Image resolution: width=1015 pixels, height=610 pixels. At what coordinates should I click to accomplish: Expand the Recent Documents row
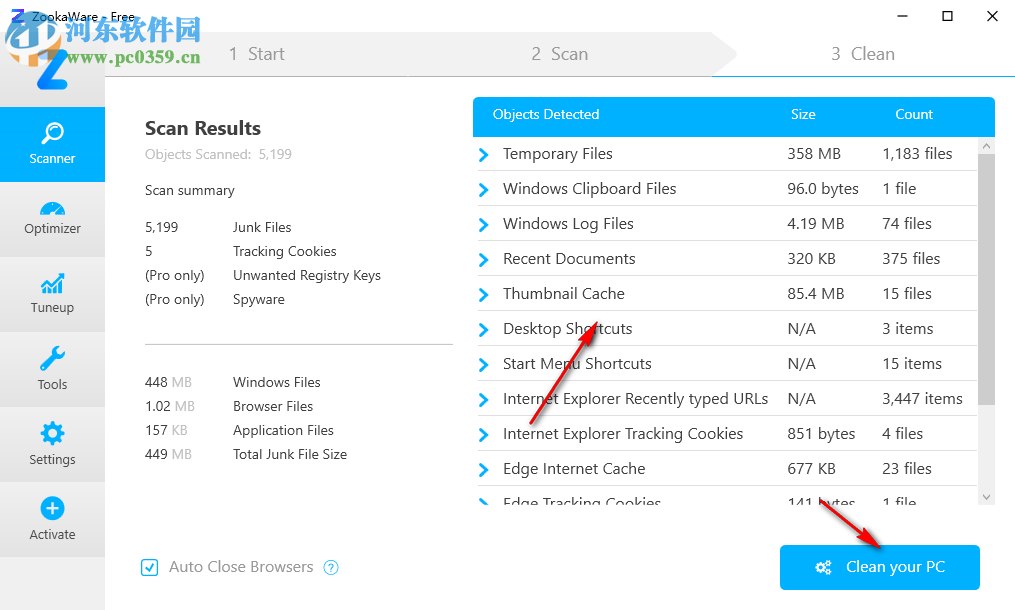484,259
